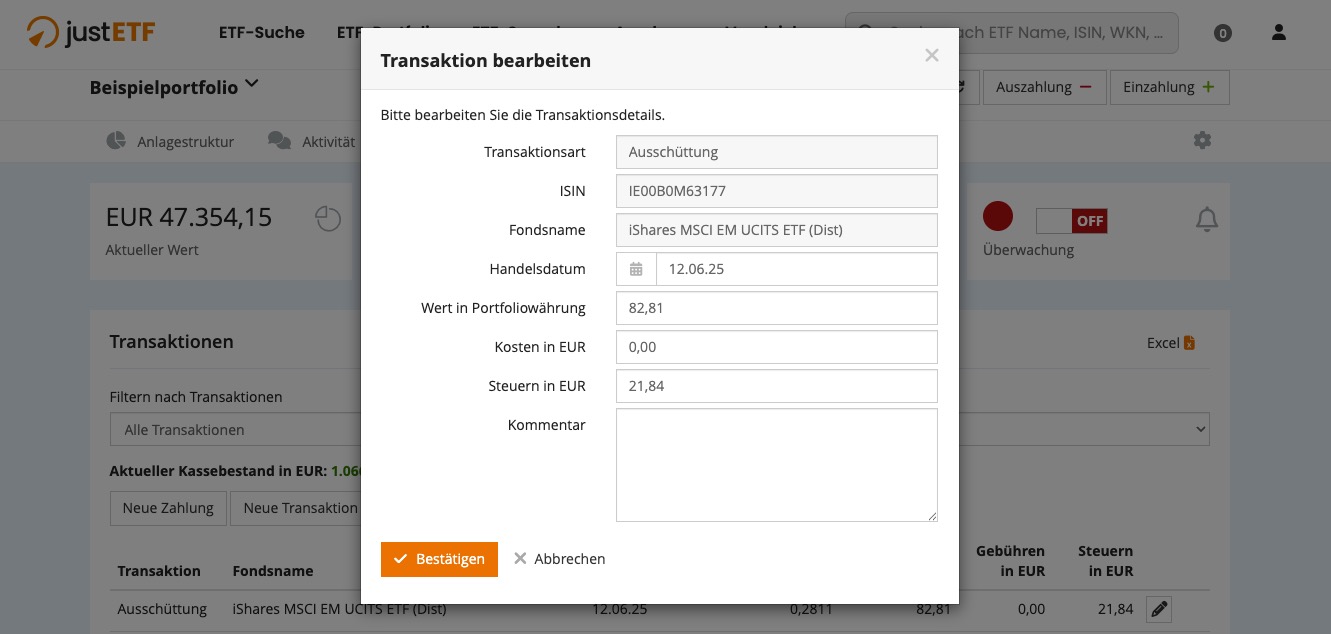Screen dimensions: 1331x634
Task: Switch to the Aktivität tab
Action: click(312, 141)
